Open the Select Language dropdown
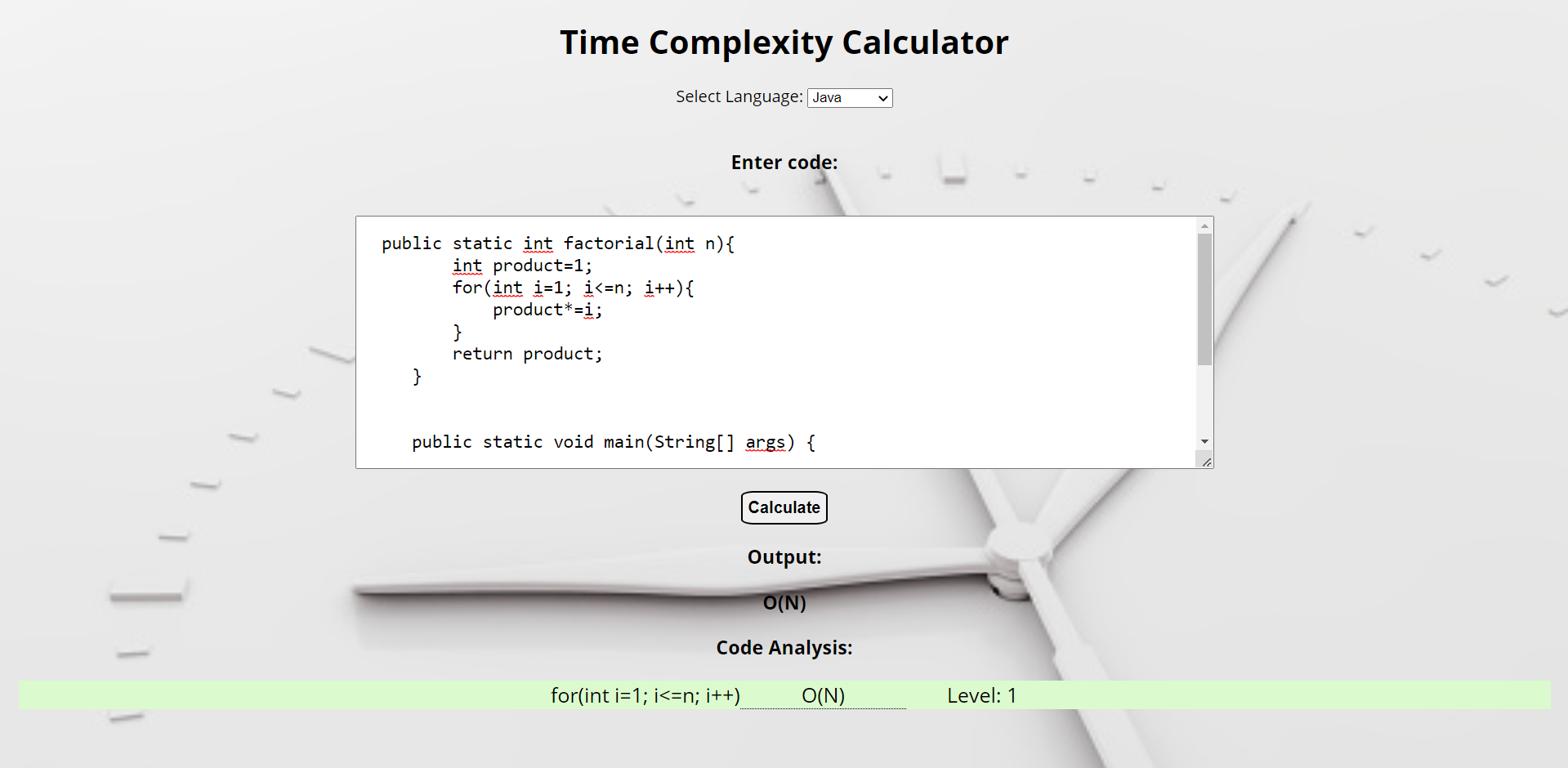This screenshot has height=768, width=1568. [x=849, y=98]
